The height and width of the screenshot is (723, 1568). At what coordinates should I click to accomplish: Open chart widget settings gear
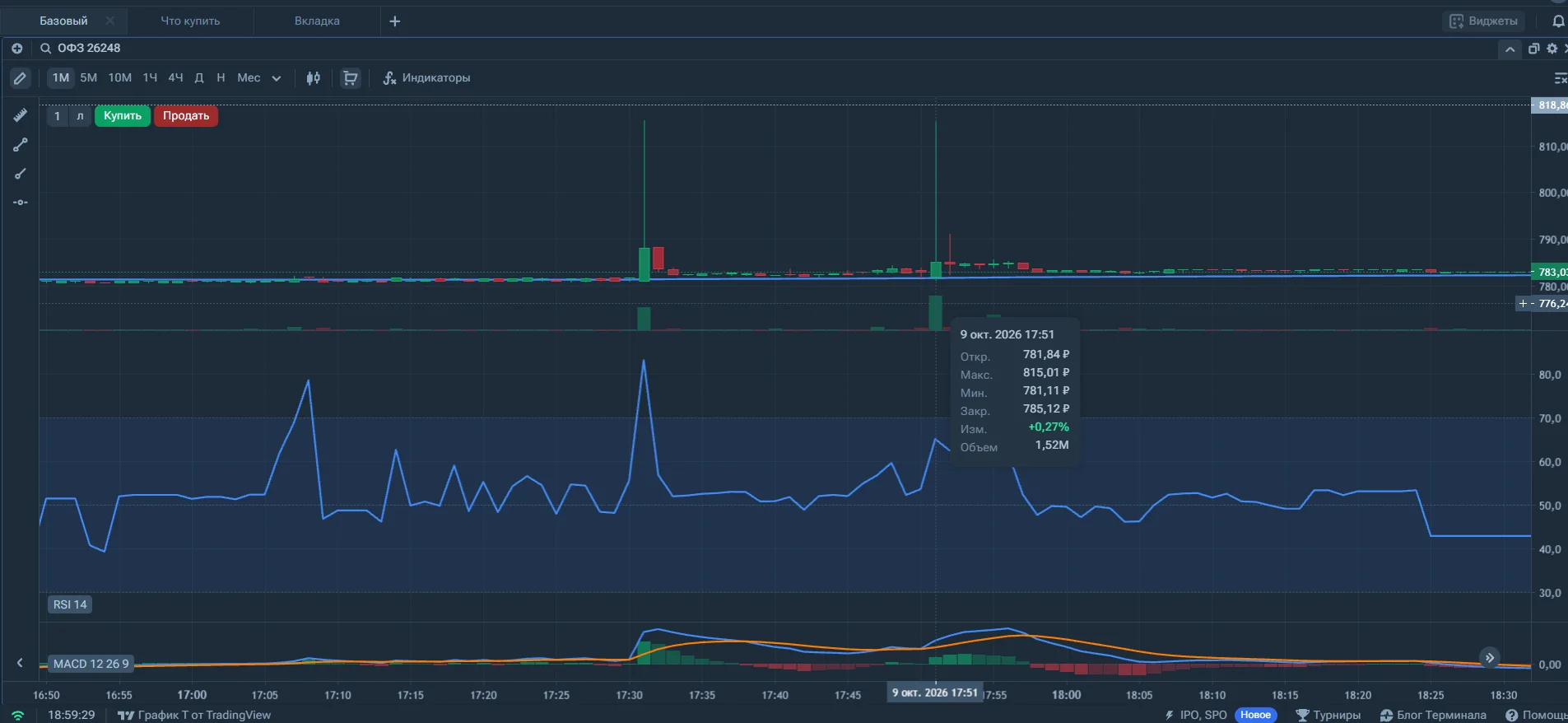point(1552,49)
